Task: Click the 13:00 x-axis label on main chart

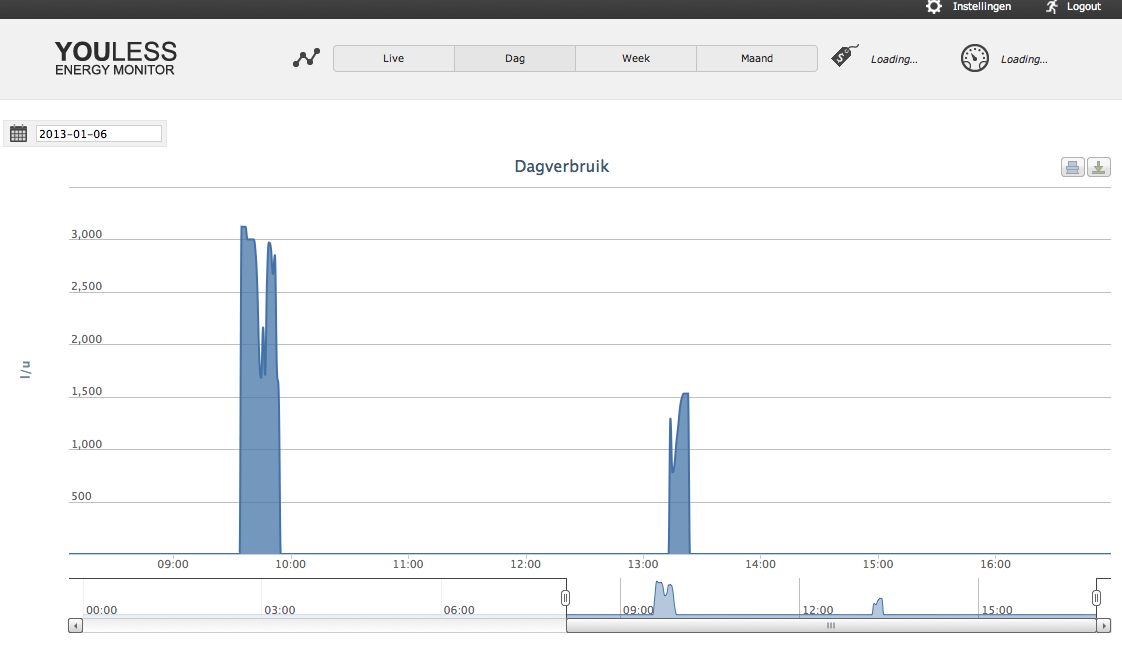Action: (643, 564)
